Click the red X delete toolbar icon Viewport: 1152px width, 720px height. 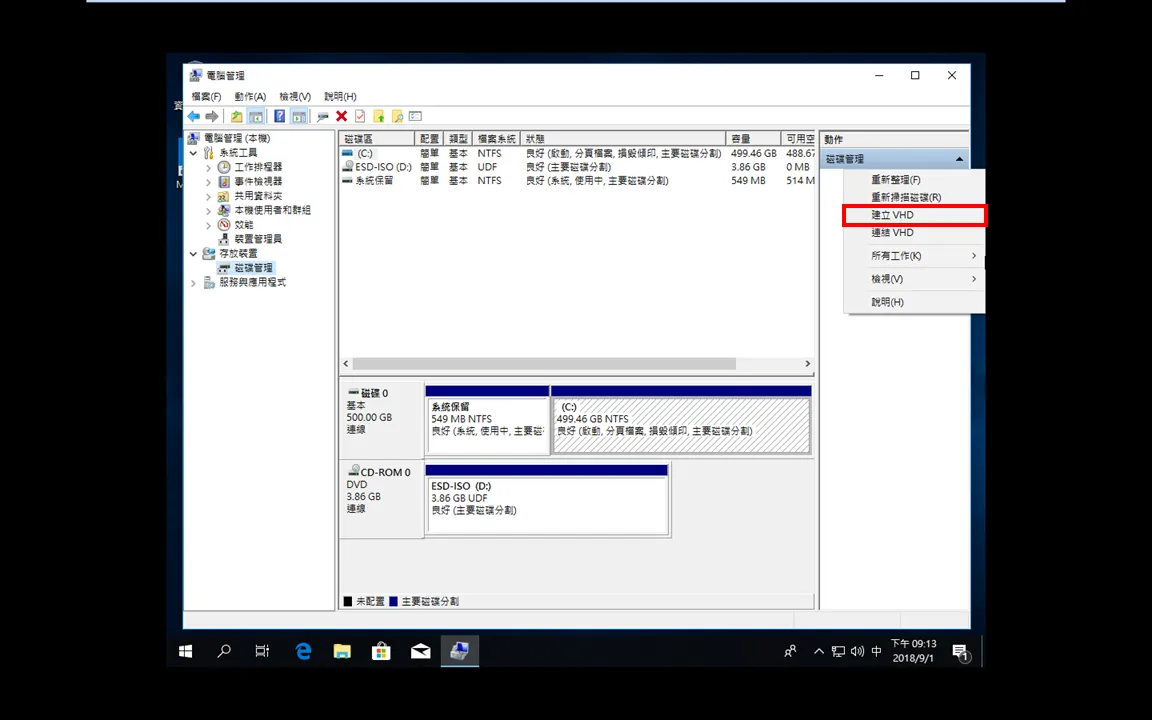coord(342,116)
